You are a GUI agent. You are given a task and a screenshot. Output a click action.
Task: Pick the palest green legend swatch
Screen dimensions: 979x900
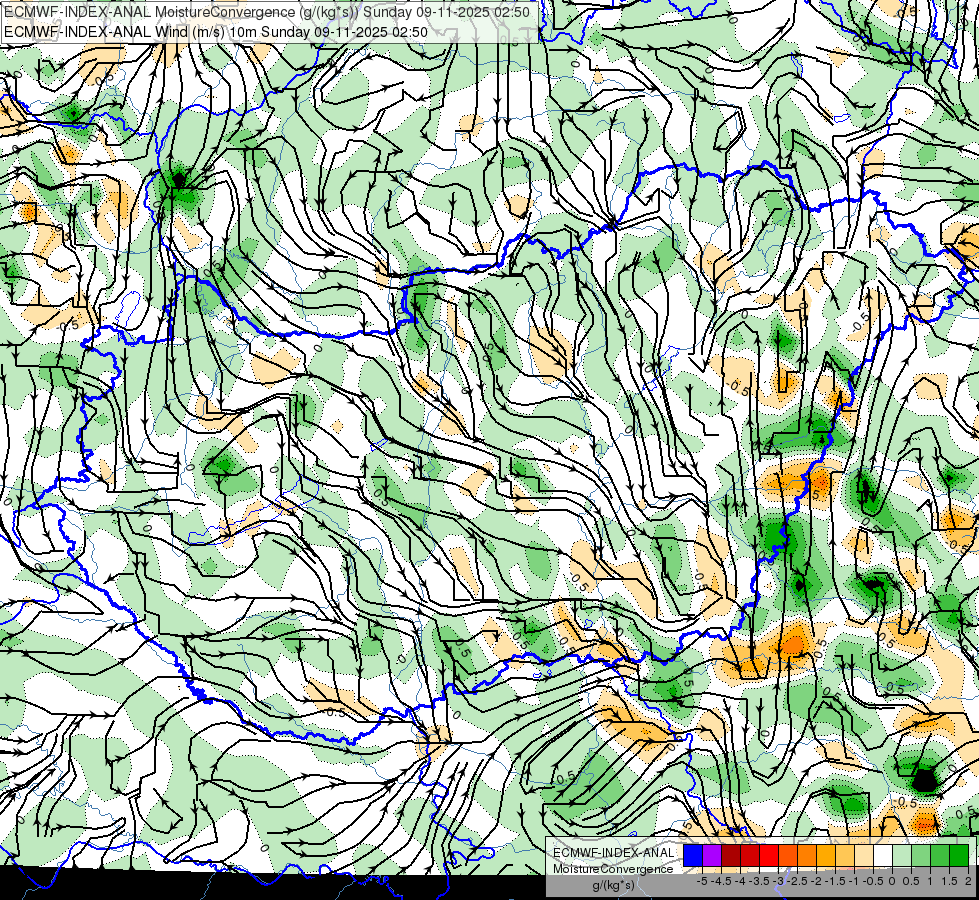pos(902,855)
